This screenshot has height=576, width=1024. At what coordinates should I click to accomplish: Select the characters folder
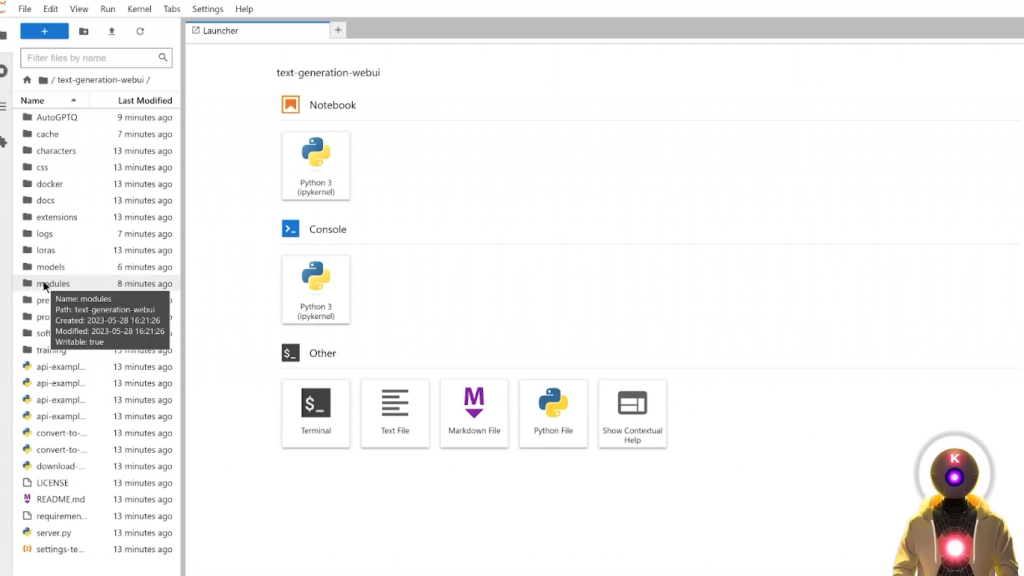point(95,151)
